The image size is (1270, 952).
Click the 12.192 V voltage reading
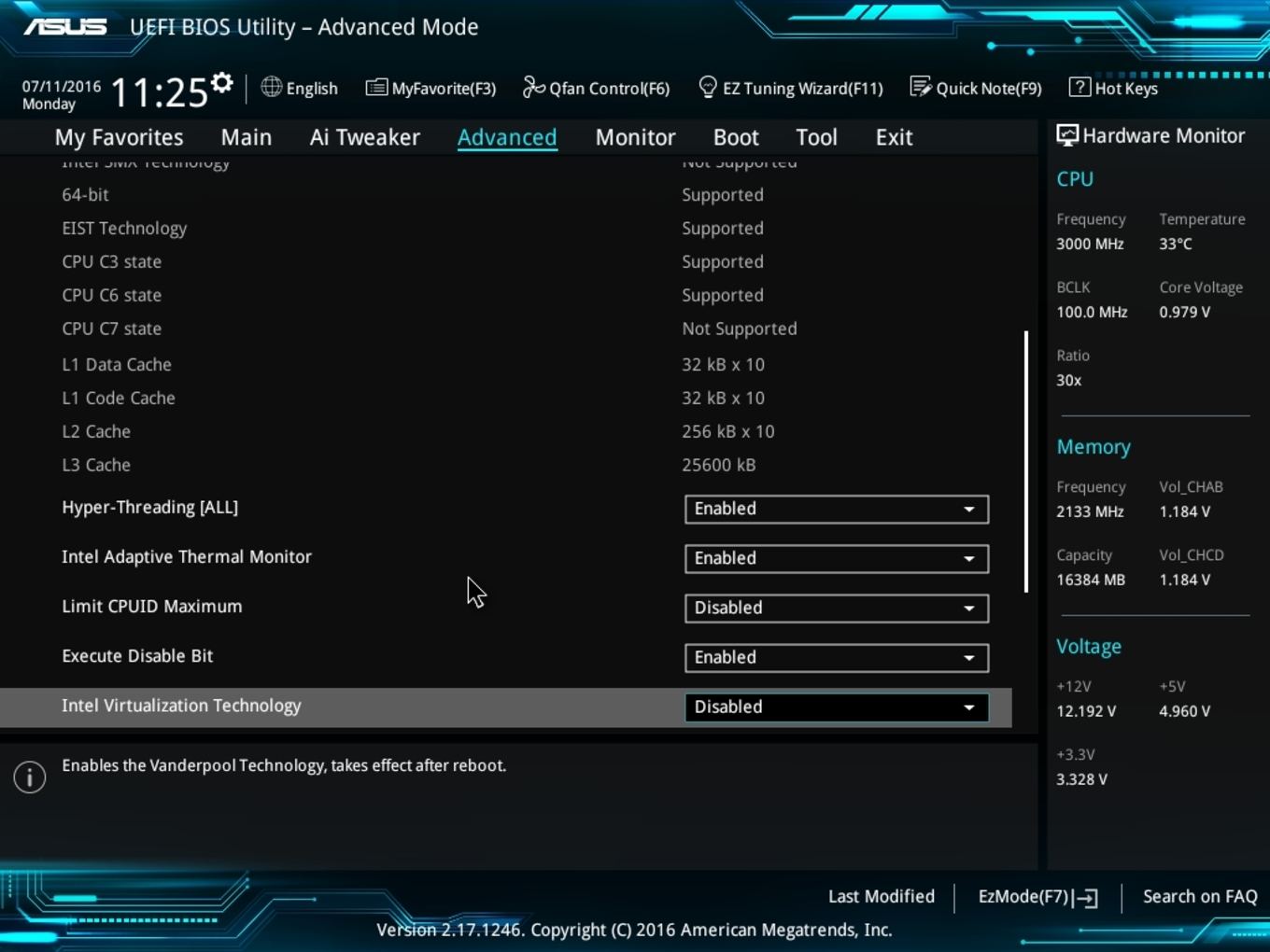(1086, 711)
